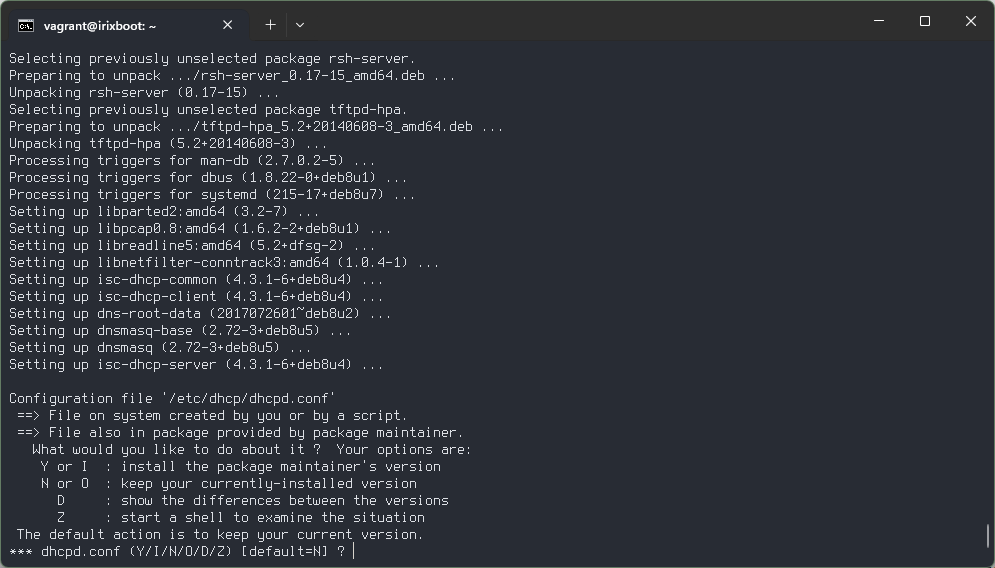The image size is (995, 568).
Task: Minimize the terminal window
Action: (x=879, y=21)
